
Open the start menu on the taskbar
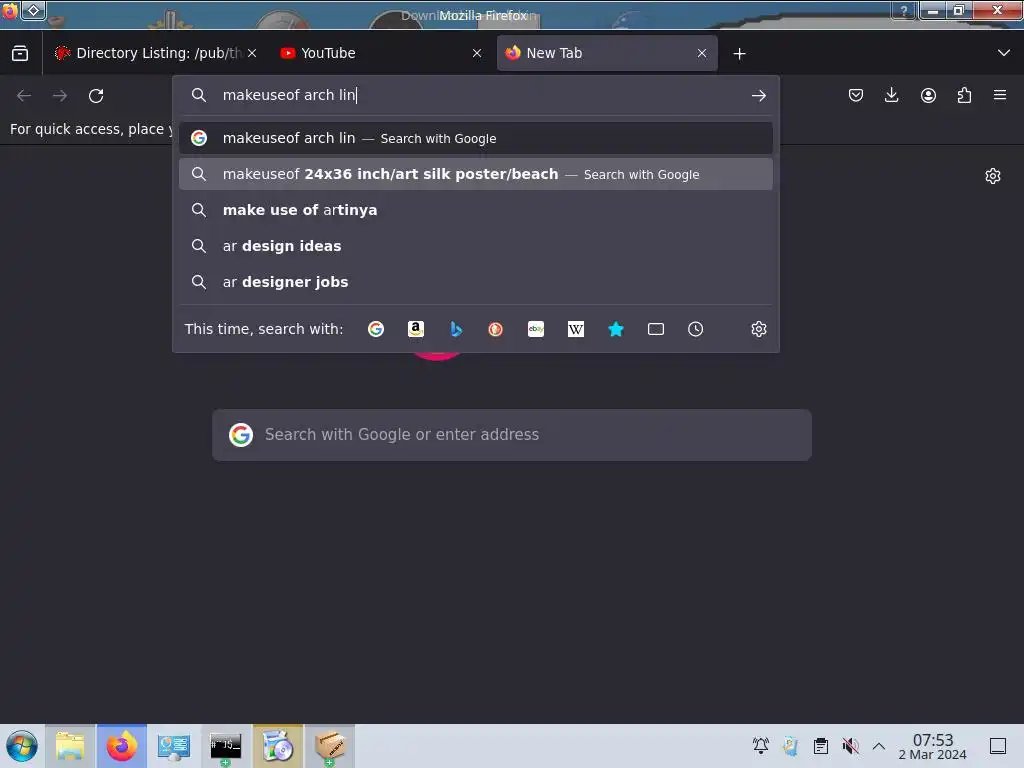click(22, 746)
